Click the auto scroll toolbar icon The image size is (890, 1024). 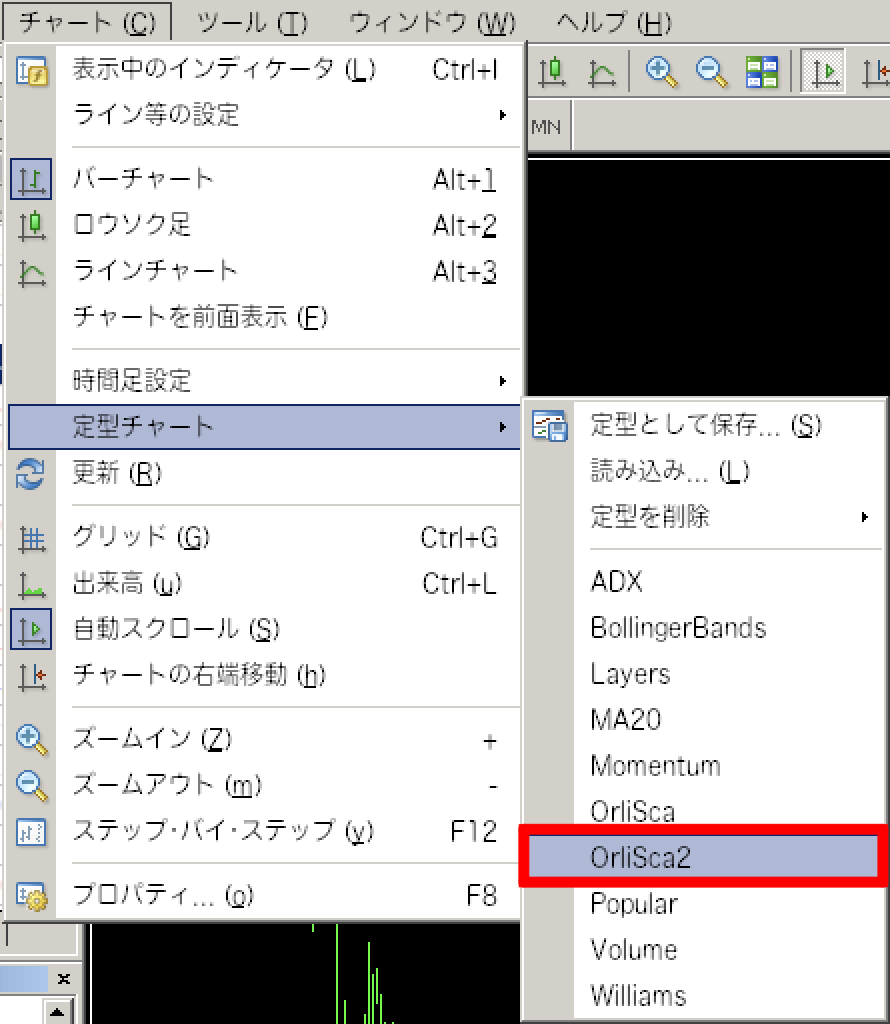pyautogui.click(x=823, y=71)
